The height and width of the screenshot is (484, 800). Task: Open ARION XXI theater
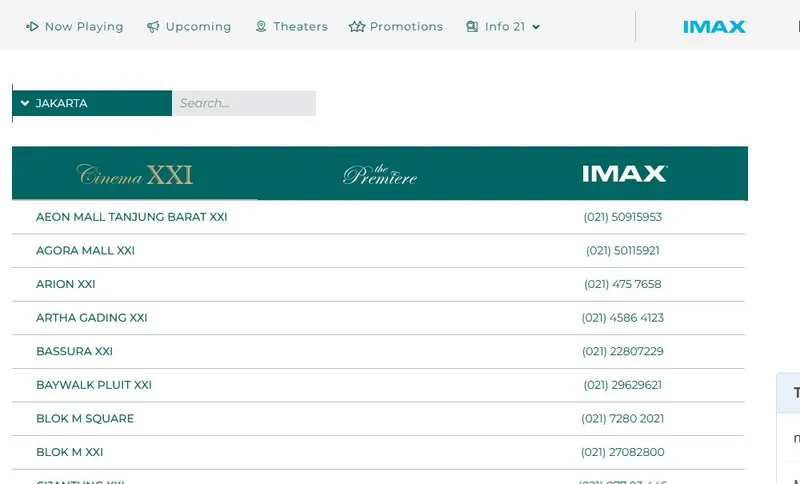[66, 285]
